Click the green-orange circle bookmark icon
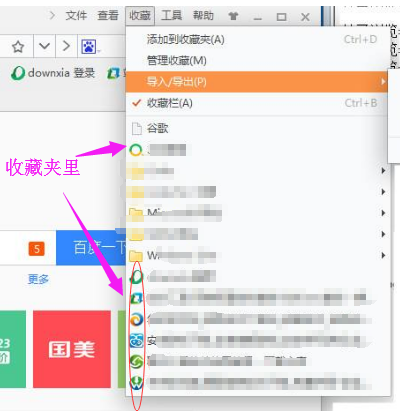 click(136, 150)
